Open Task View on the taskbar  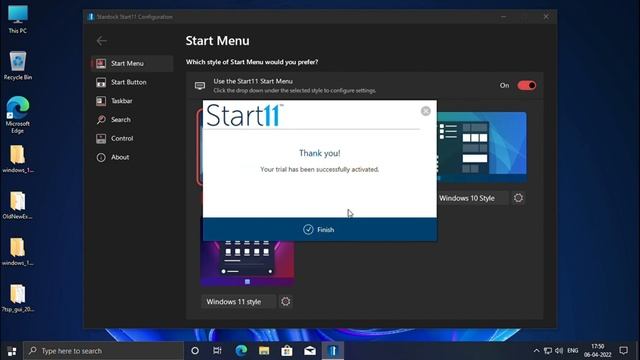click(x=217, y=351)
